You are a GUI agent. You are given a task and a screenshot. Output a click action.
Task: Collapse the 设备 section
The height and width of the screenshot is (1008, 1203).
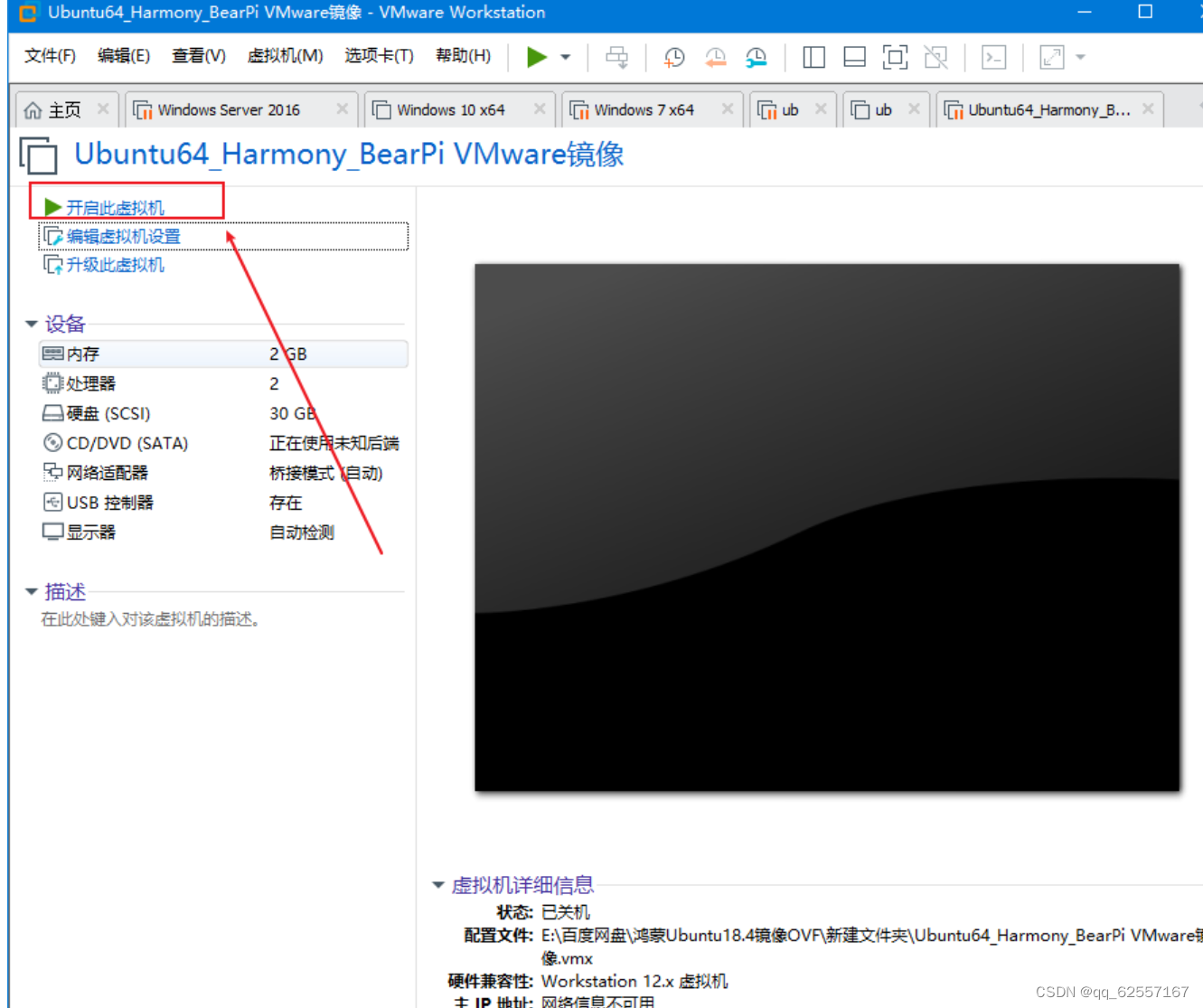coord(32,324)
